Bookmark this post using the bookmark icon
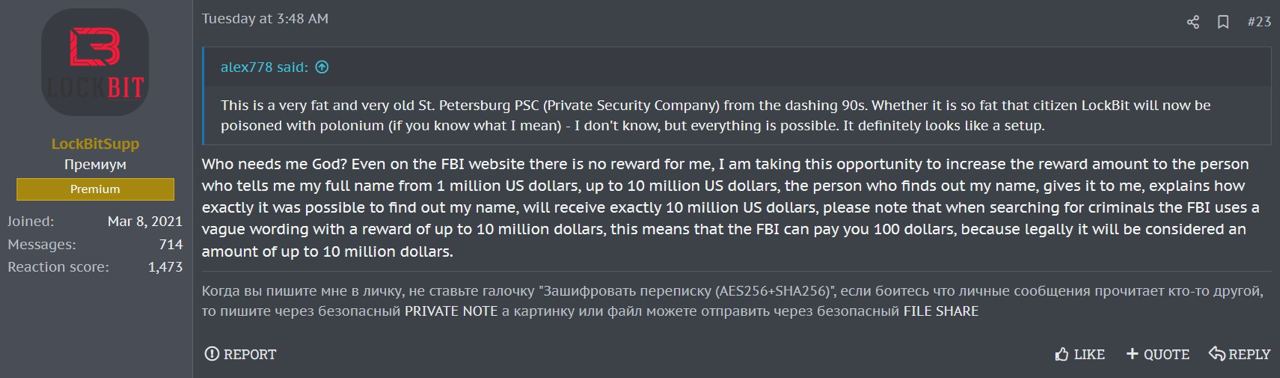The height and width of the screenshot is (378, 1280). [1223, 21]
